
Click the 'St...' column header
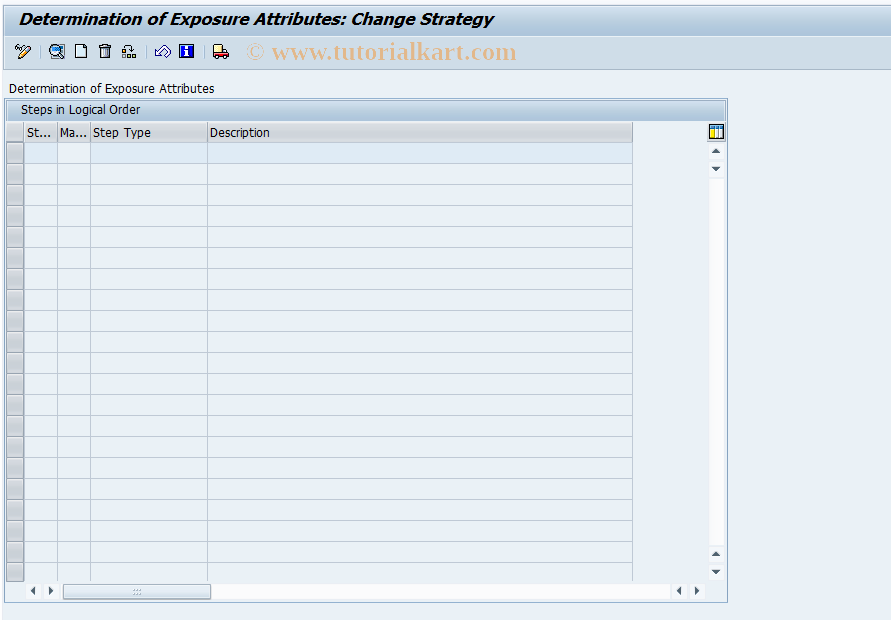pyautogui.click(x=41, y=132)
